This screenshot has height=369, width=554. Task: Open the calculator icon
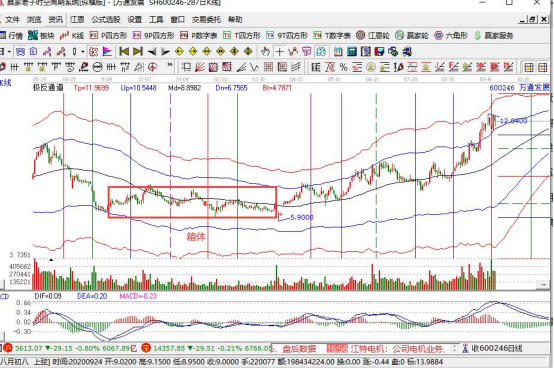[x=352, y=52]
